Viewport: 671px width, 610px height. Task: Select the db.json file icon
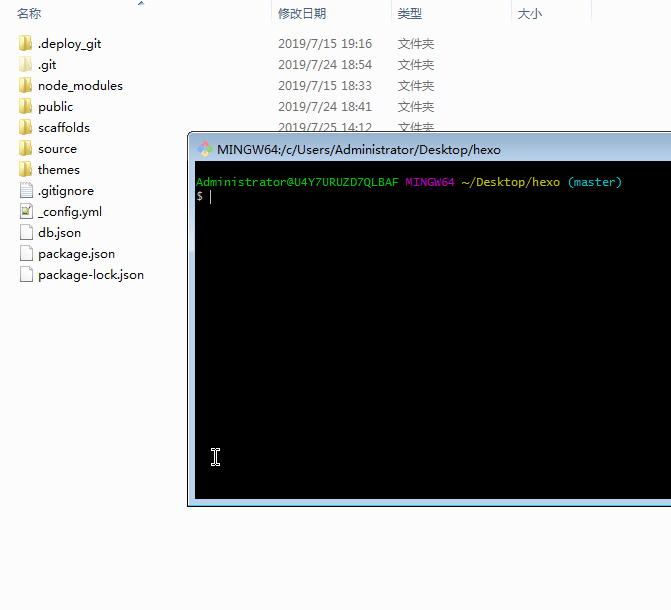(x=26, y=232)
